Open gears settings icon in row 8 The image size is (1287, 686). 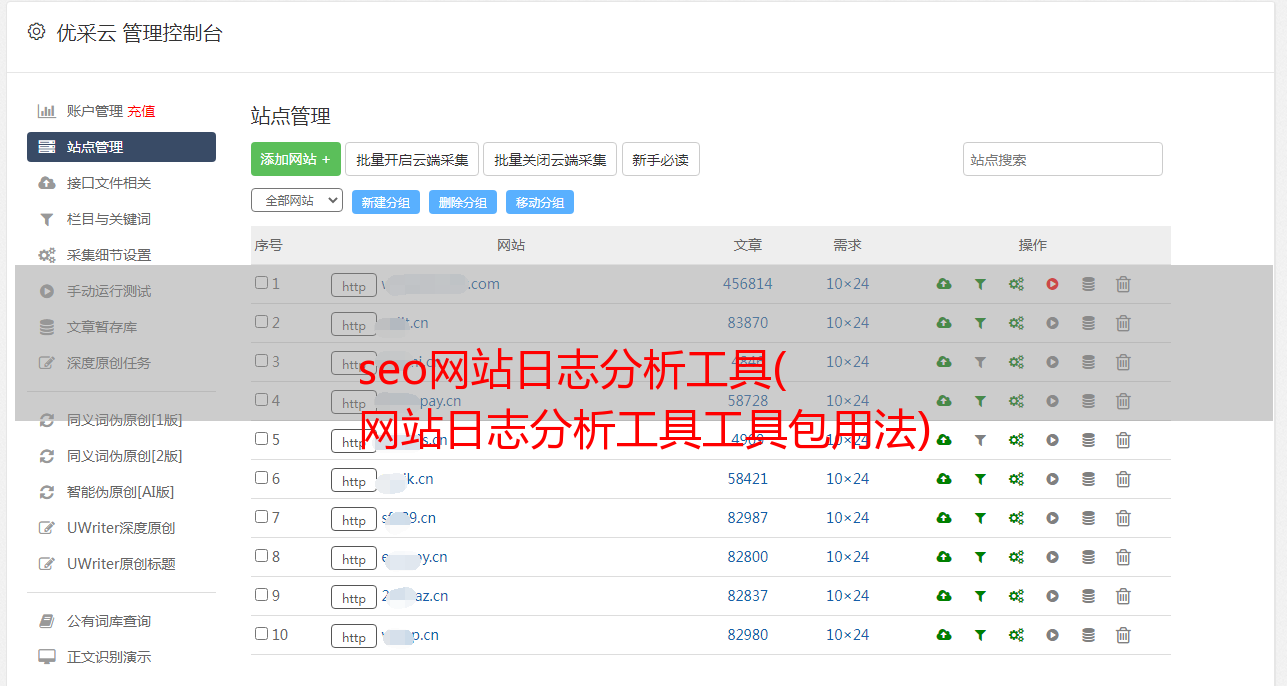click(x=1016, y=557)
